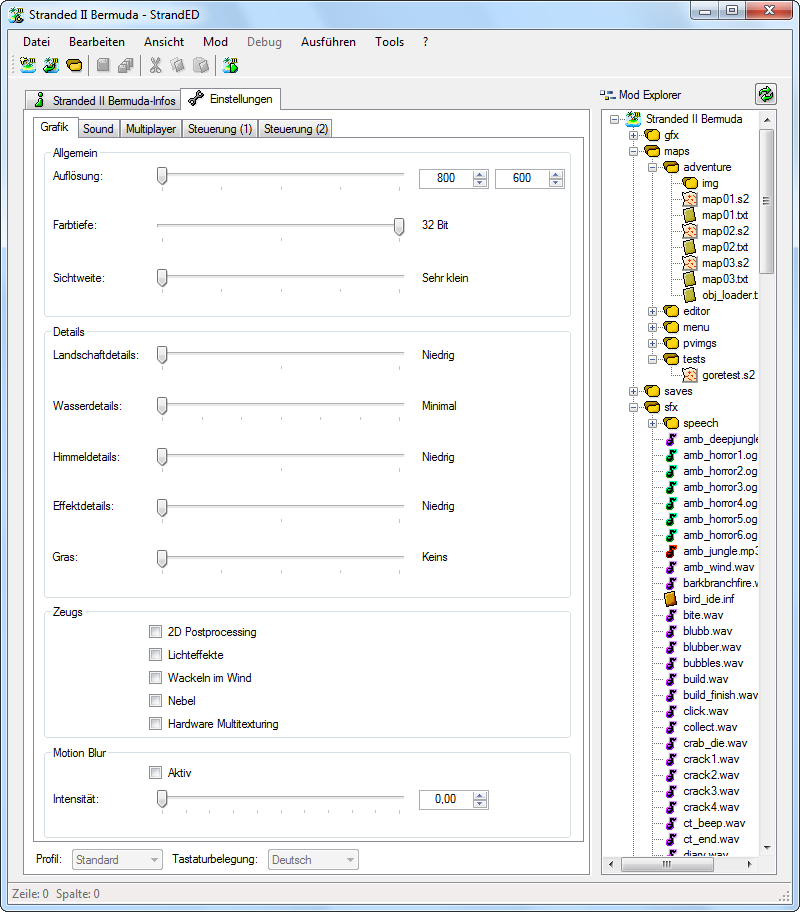The image size is (800, 912).
Task: Enable Hardware Multitexturing checkbox
Action: [155, 724]
